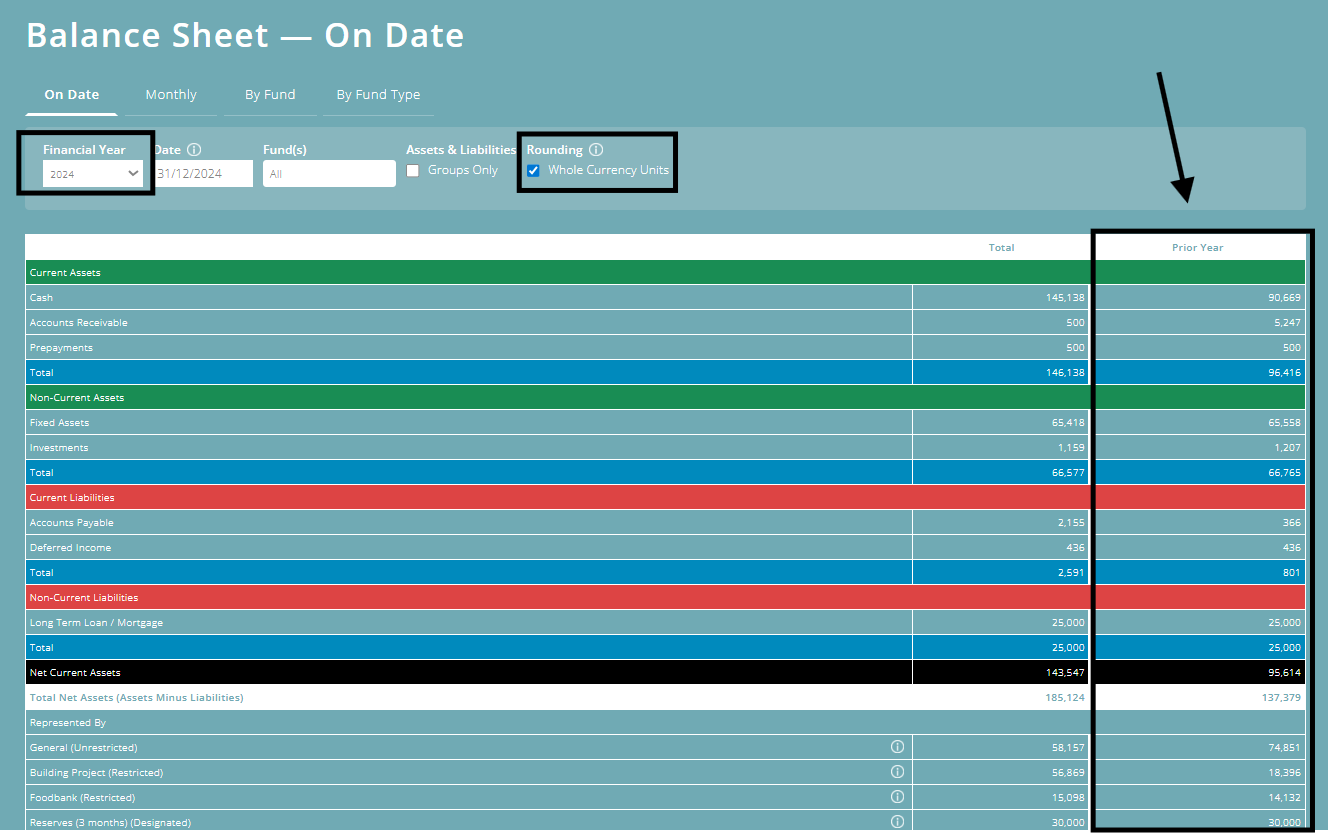Click the Building Project (Restricted) info icon
The image size is (1328, 833).
pyautogui.click(x=897, y=771)
